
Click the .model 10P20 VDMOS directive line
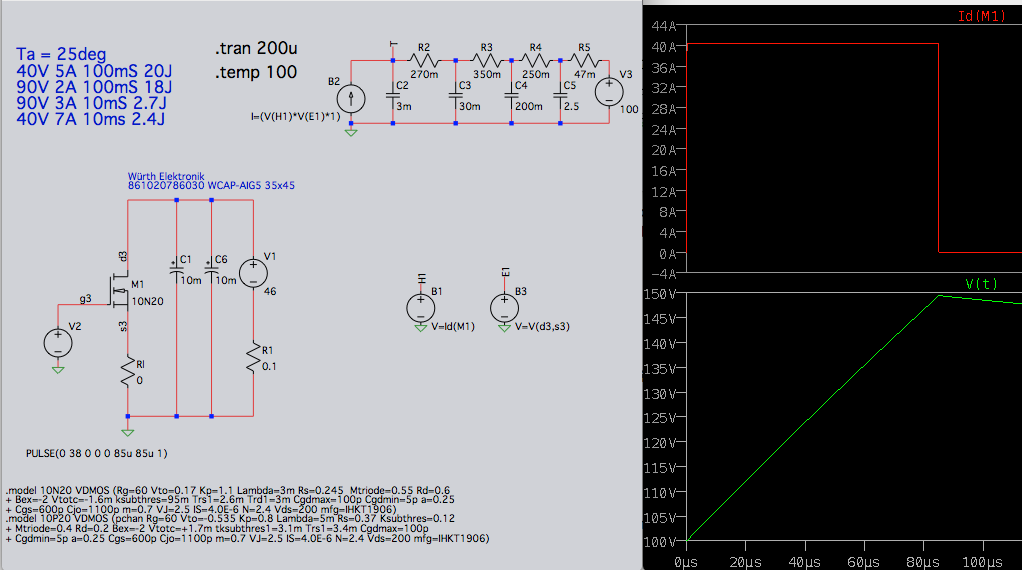pyautogui.click(x=231, y=519)
